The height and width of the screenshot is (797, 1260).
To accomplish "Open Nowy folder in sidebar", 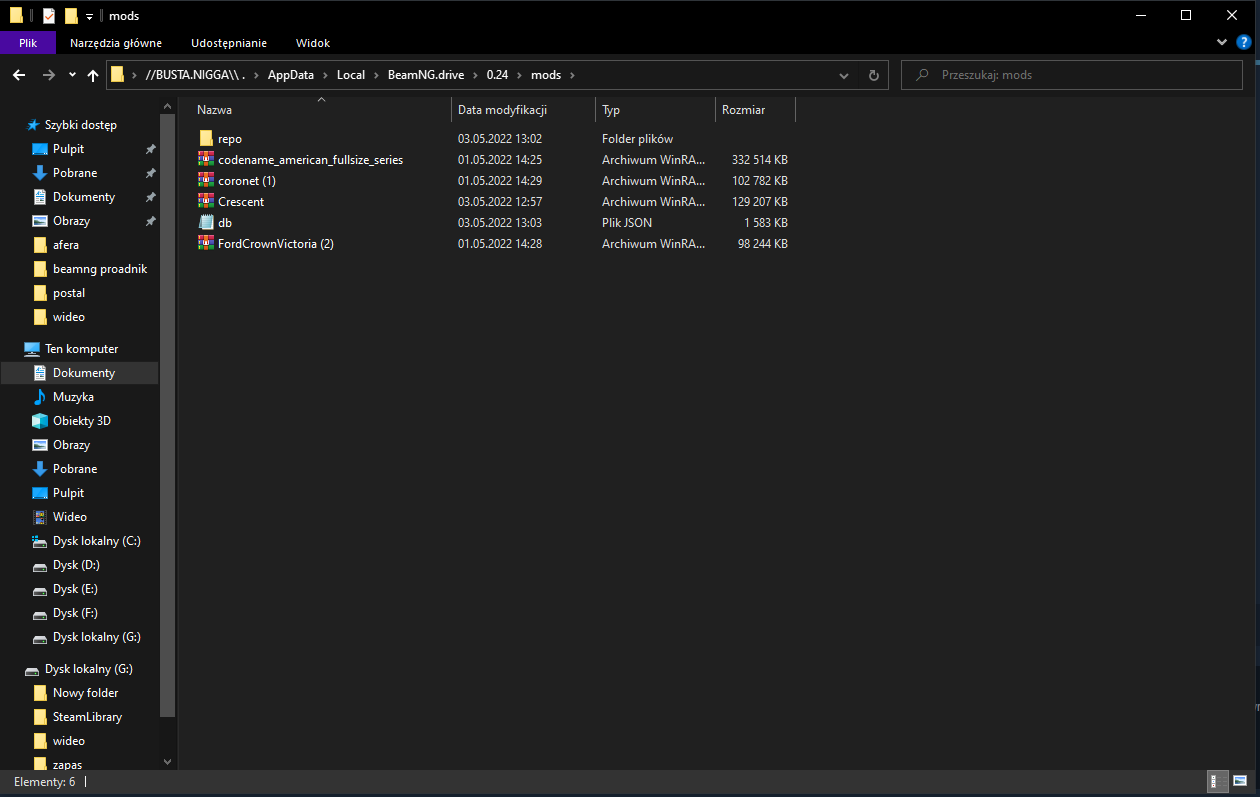I will click(x=85, y=693).
